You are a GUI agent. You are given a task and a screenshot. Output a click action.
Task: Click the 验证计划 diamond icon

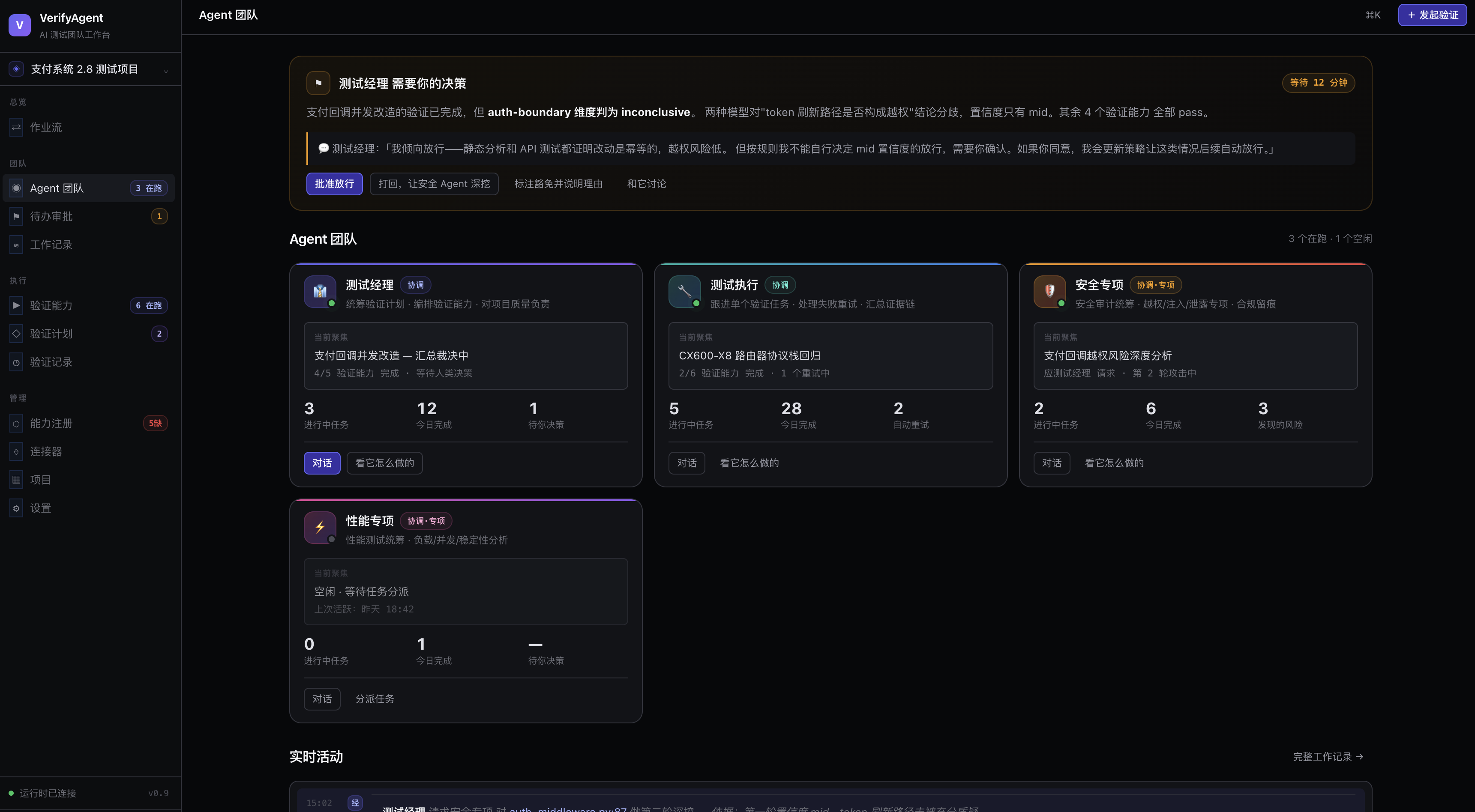pos(17,334)
